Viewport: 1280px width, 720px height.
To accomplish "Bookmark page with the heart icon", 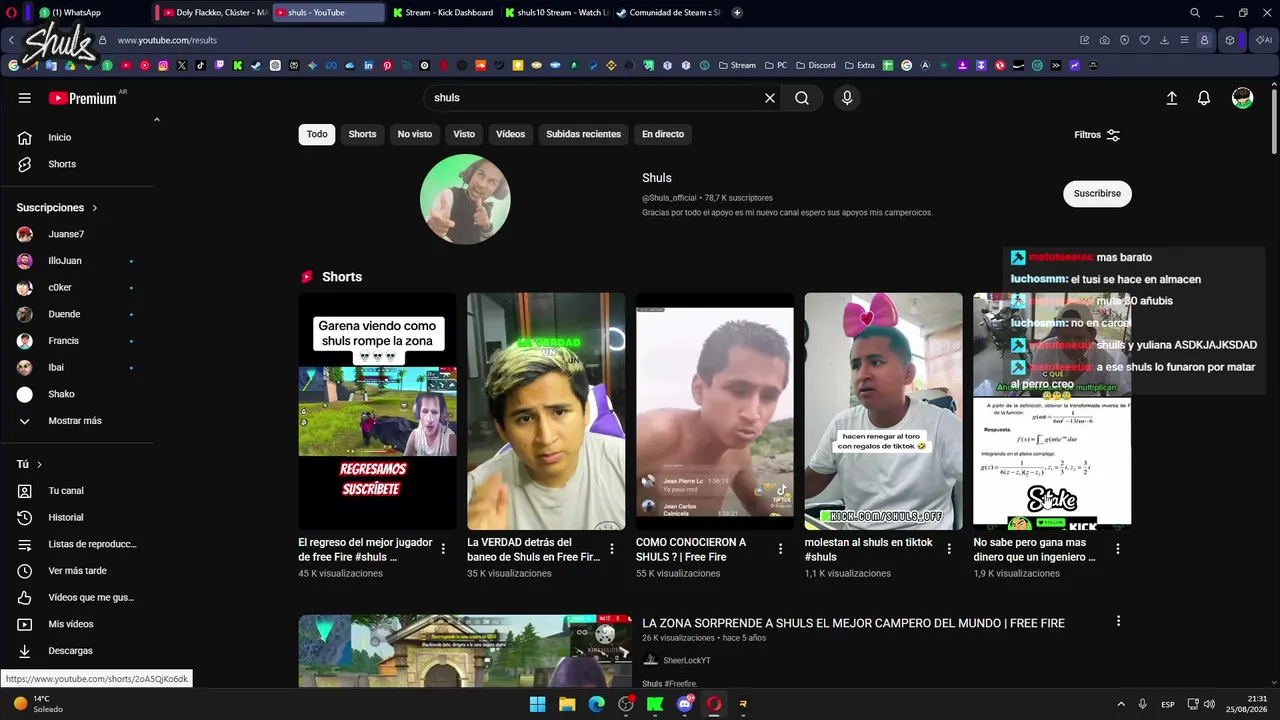I will click(1144, 40).
